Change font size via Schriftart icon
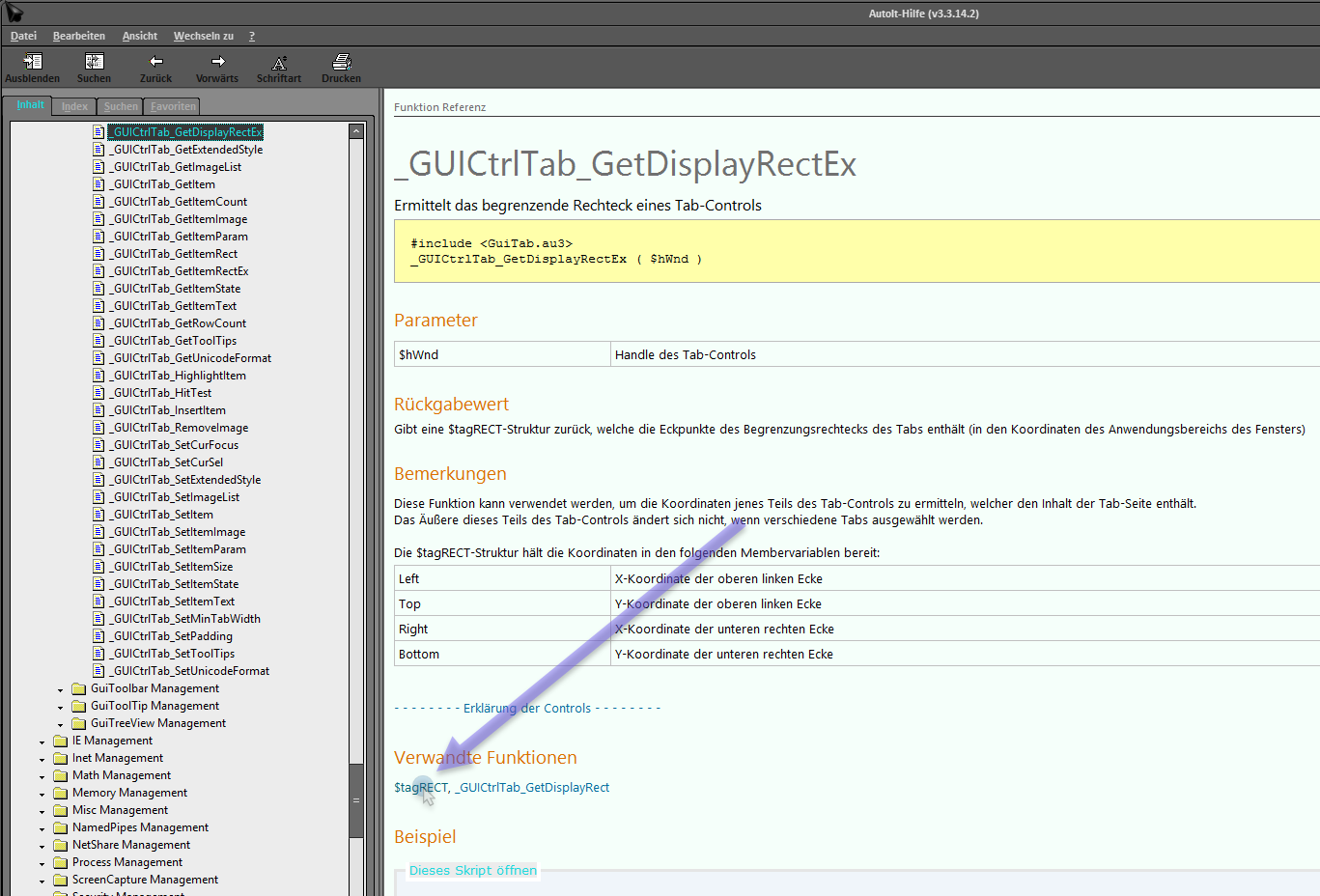The width and height of the screenshot is (1320, 896). pyautogui.click(x=279, y=63)
